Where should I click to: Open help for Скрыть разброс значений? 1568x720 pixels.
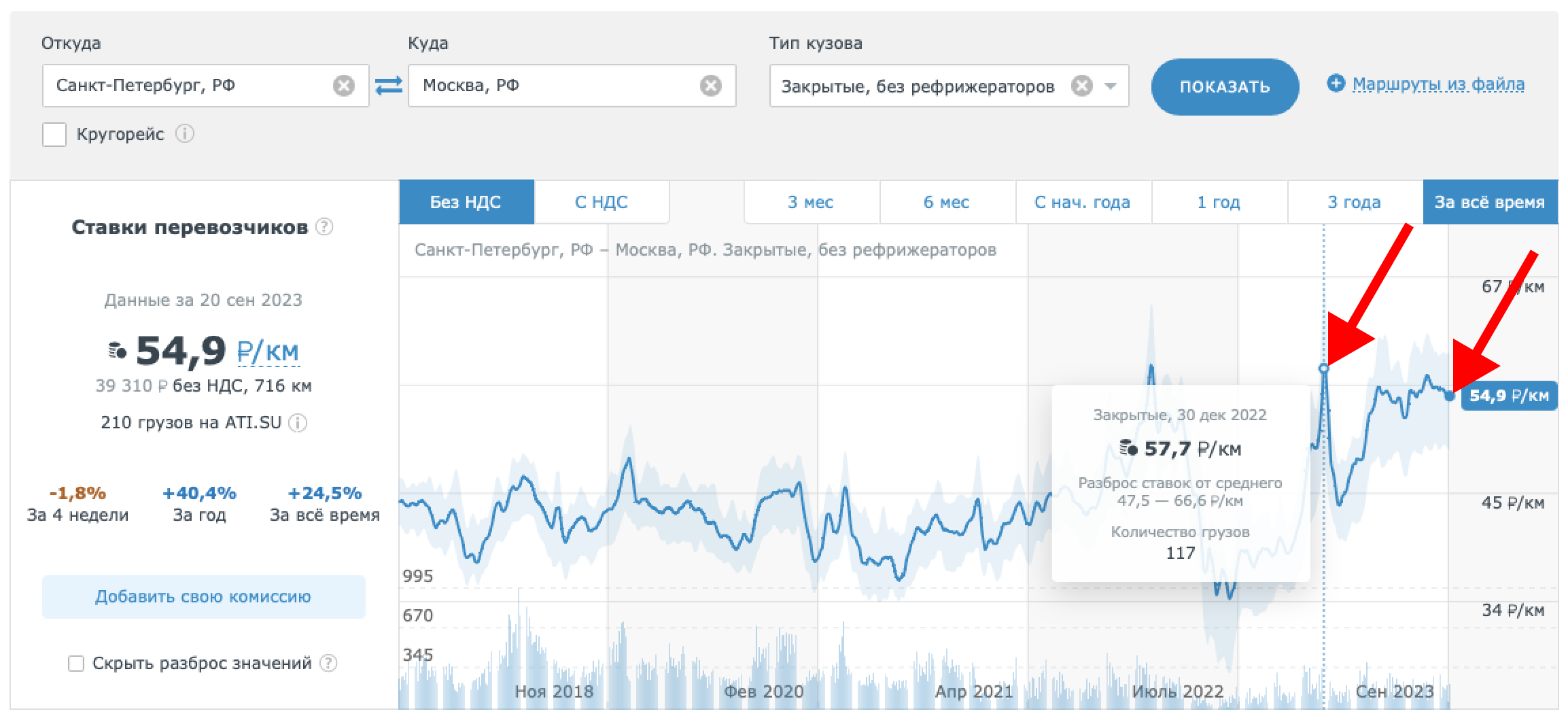pyautogui.click(x=328, y=663)
